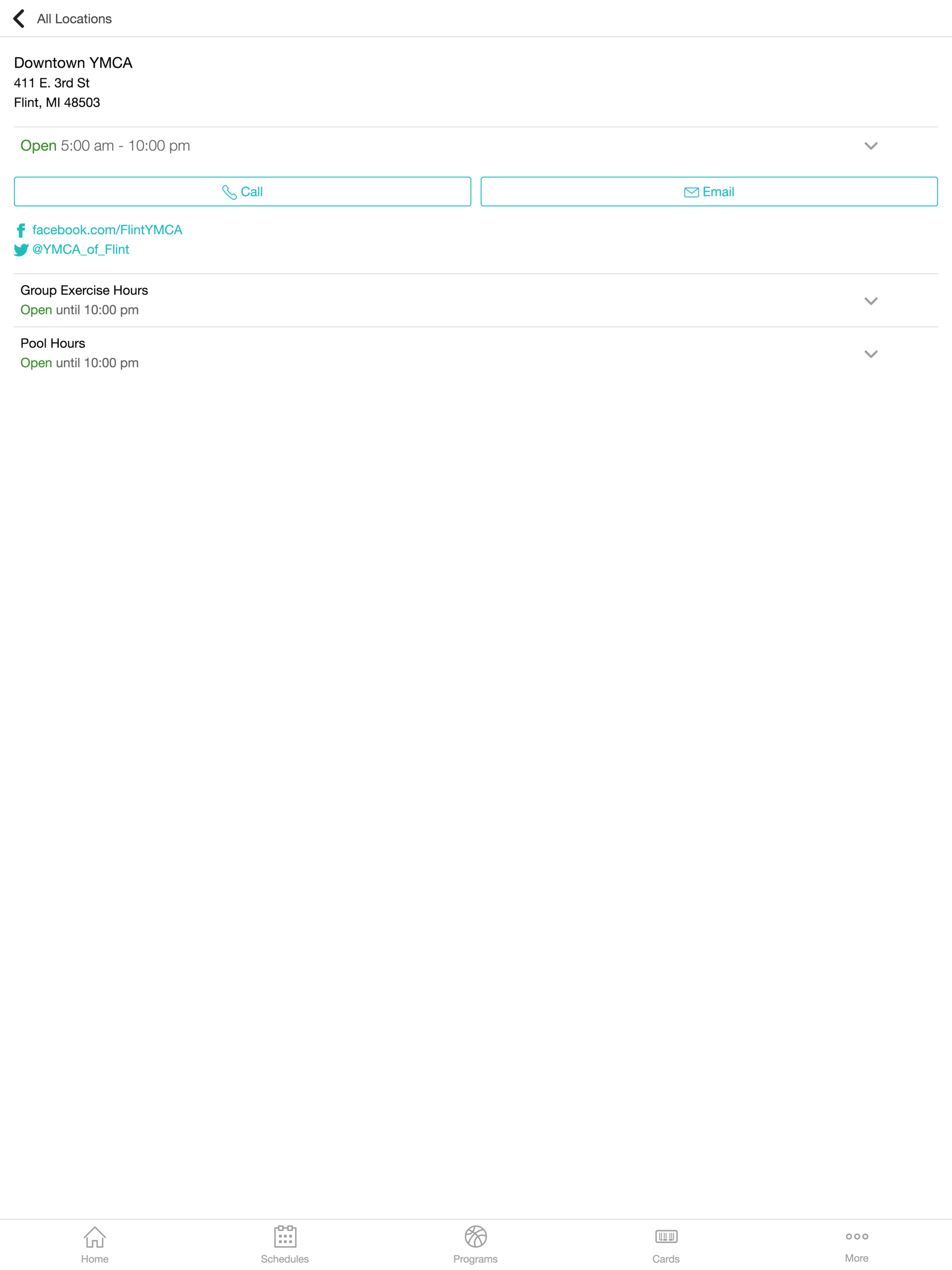Expand the facility open hours chevron

click(871, 146)
